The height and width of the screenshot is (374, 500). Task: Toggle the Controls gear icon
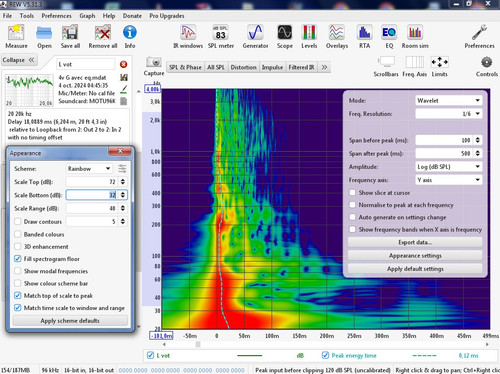pyautogui.click(x=487, y=62)
